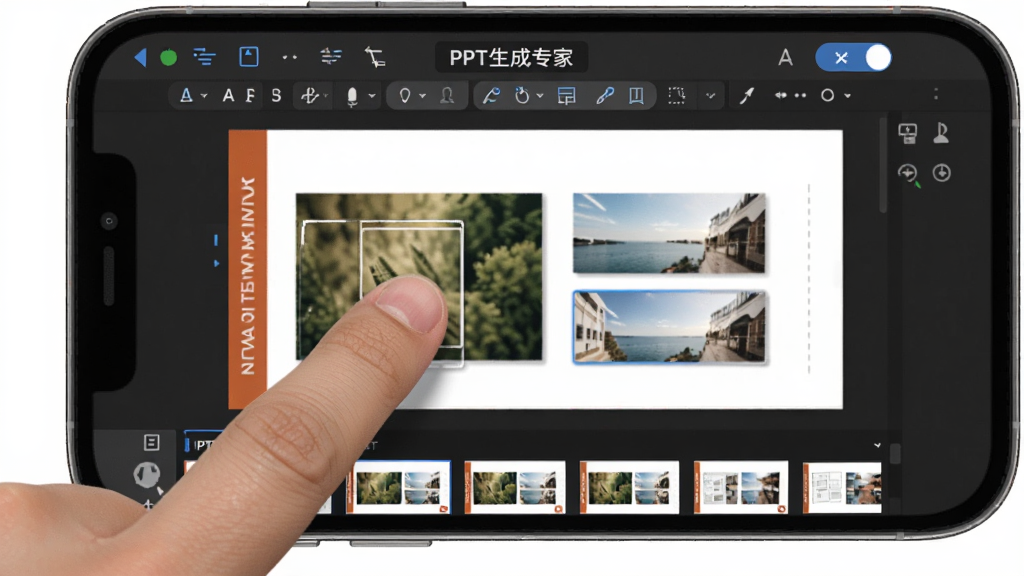Select the highlighted blue-bordered slide thumbnail

[398, 487]
